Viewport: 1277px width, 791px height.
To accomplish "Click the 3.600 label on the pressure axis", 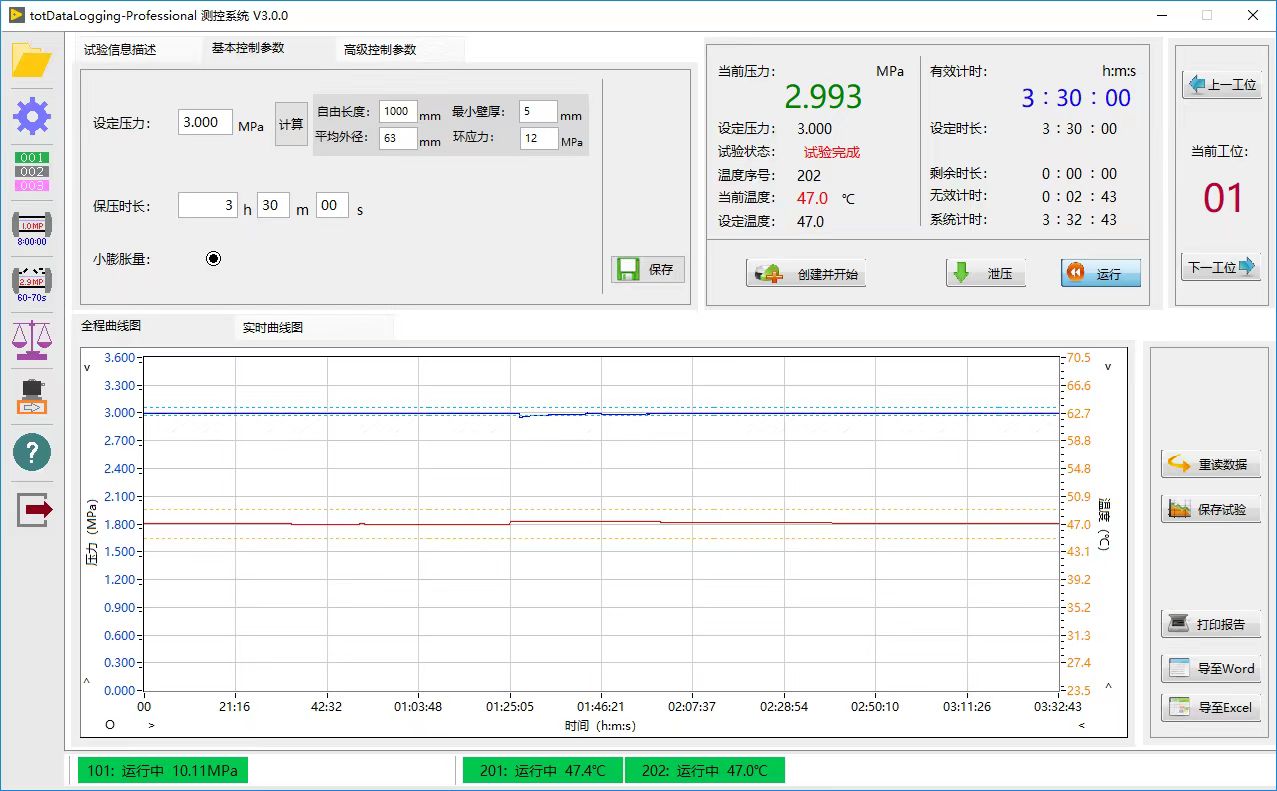I will (x=120, y=358).
